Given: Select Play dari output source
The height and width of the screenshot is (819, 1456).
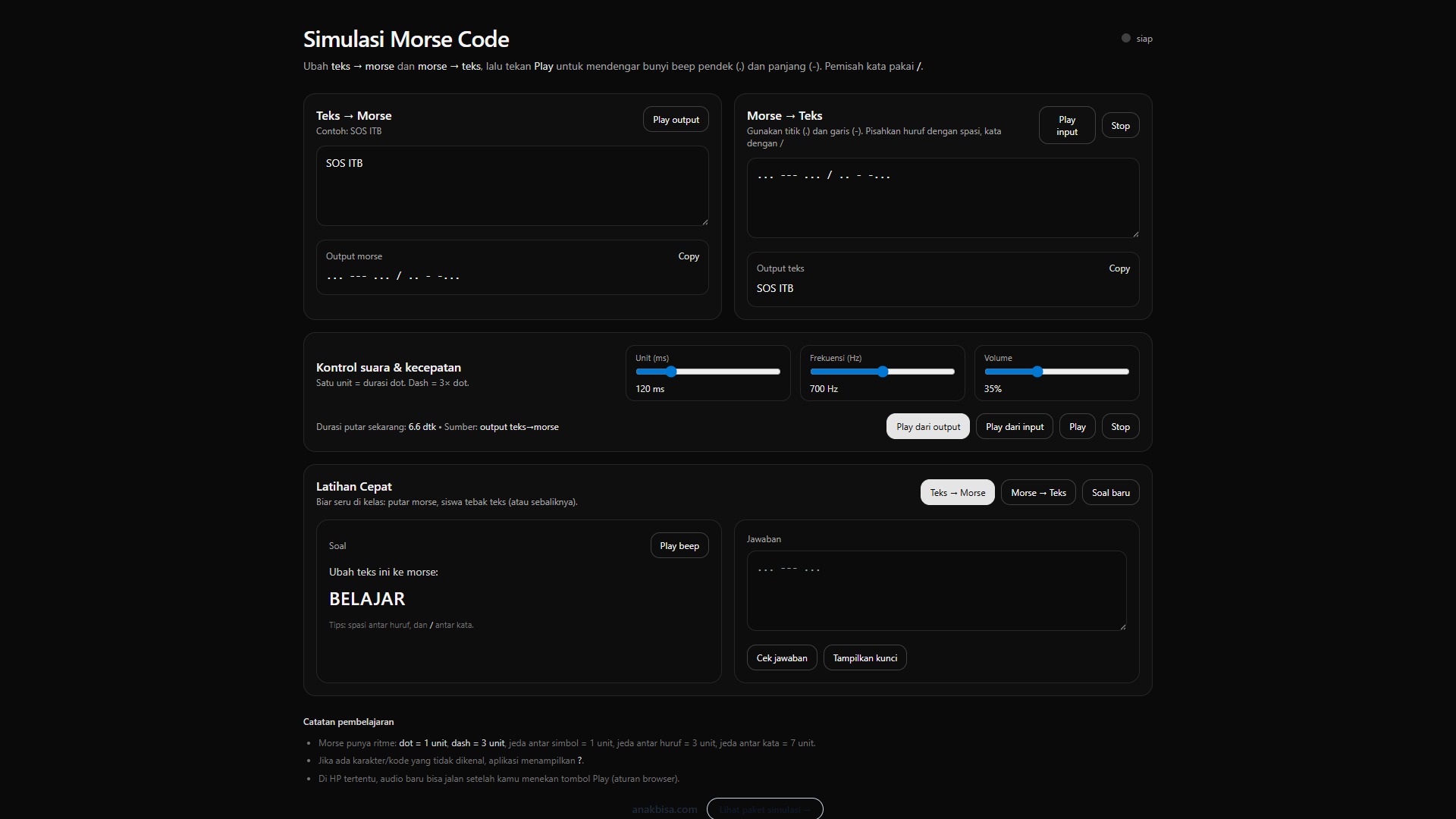Looking at the screenshot, I should pos(928,427).
